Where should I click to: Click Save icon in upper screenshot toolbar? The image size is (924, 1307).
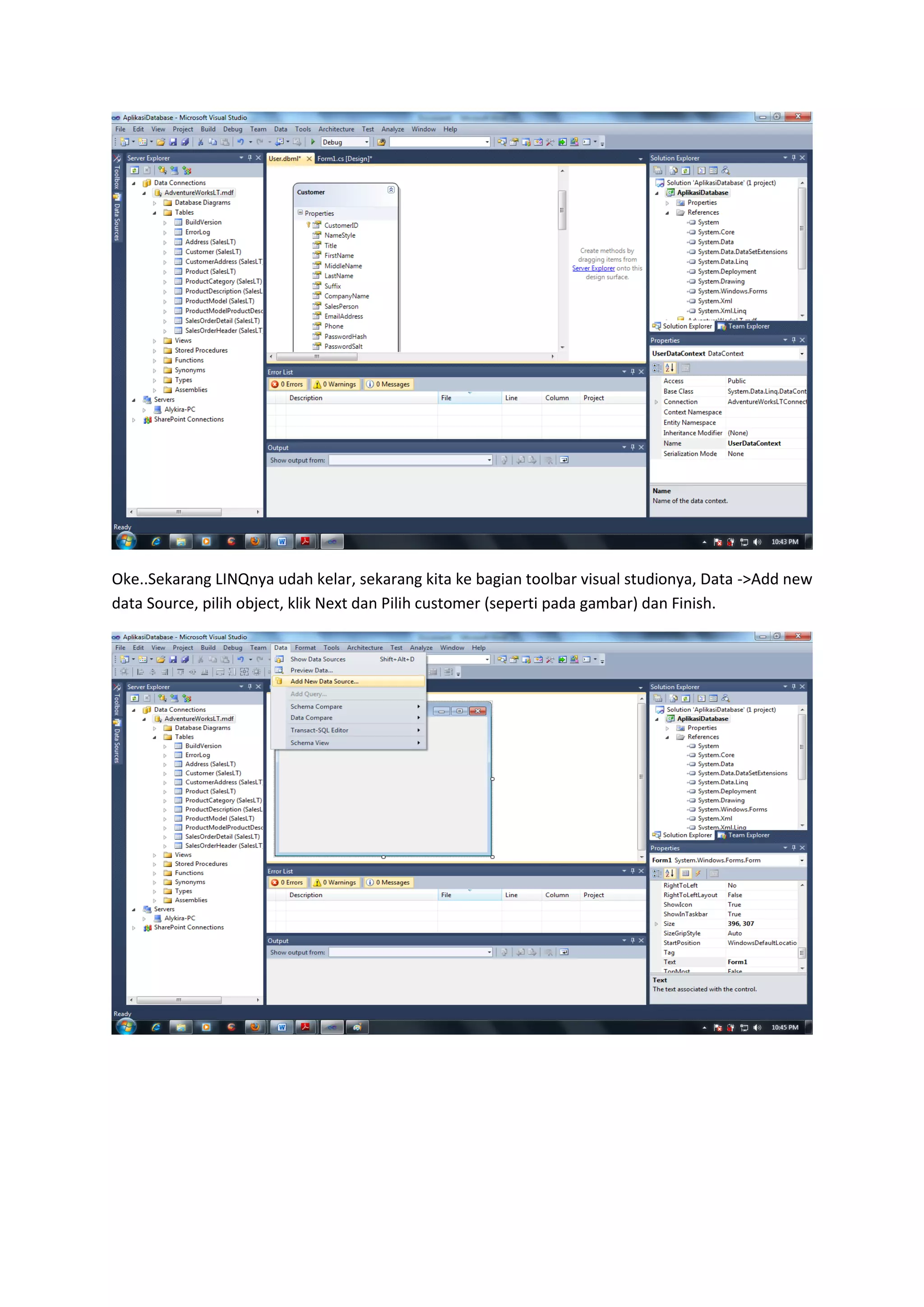pos(173,142)
